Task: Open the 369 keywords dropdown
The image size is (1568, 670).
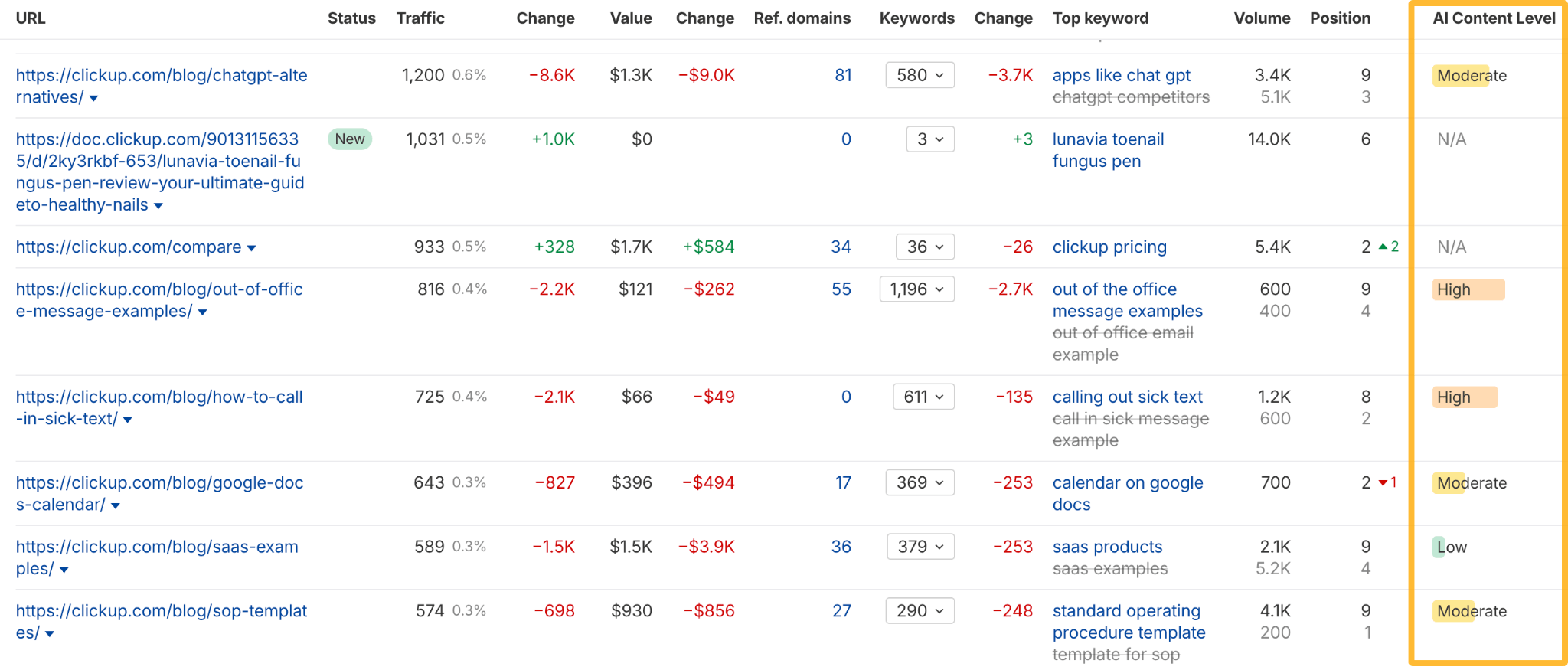Action: 920,482
